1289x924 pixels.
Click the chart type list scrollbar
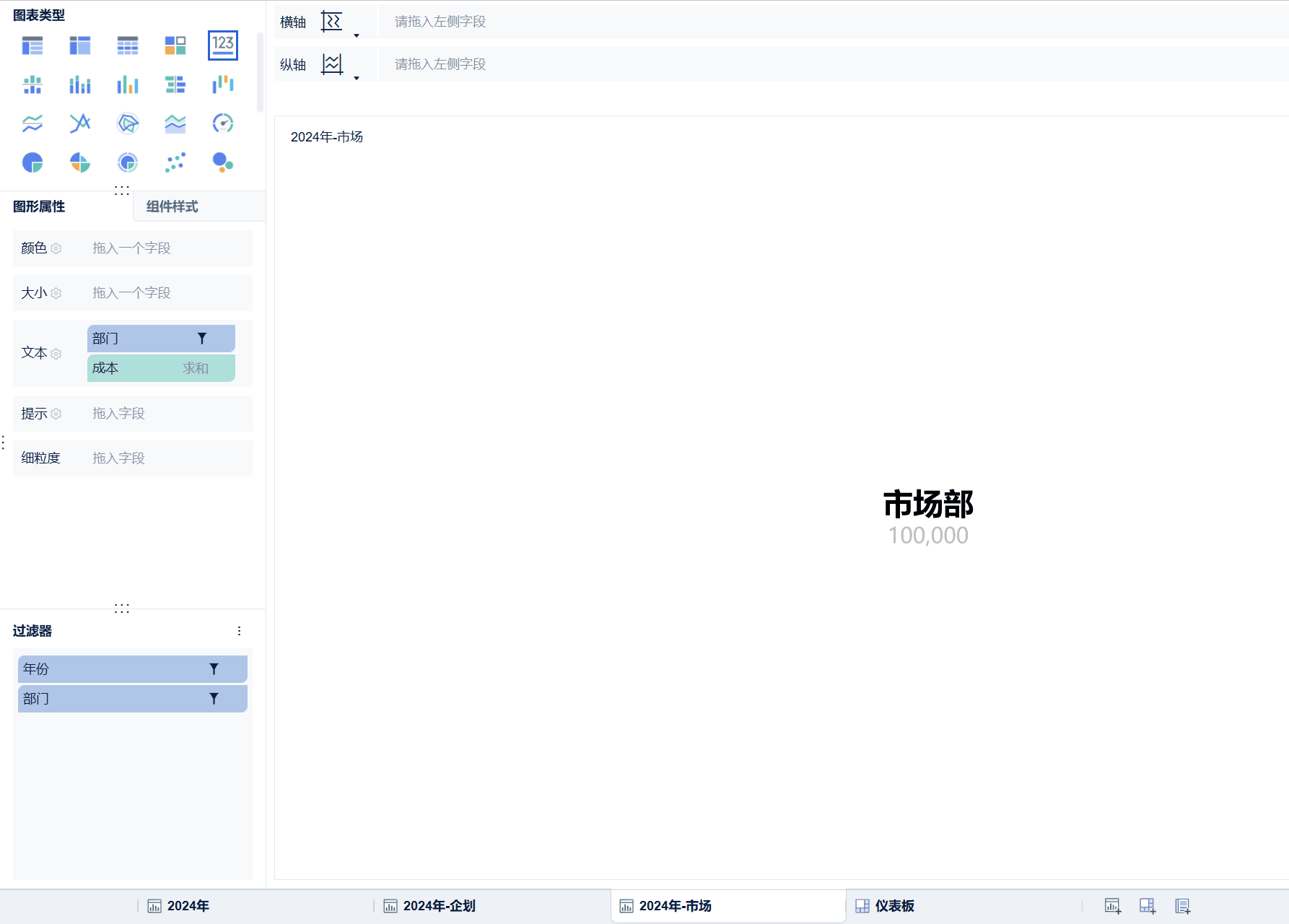click(x=260, y=72)
